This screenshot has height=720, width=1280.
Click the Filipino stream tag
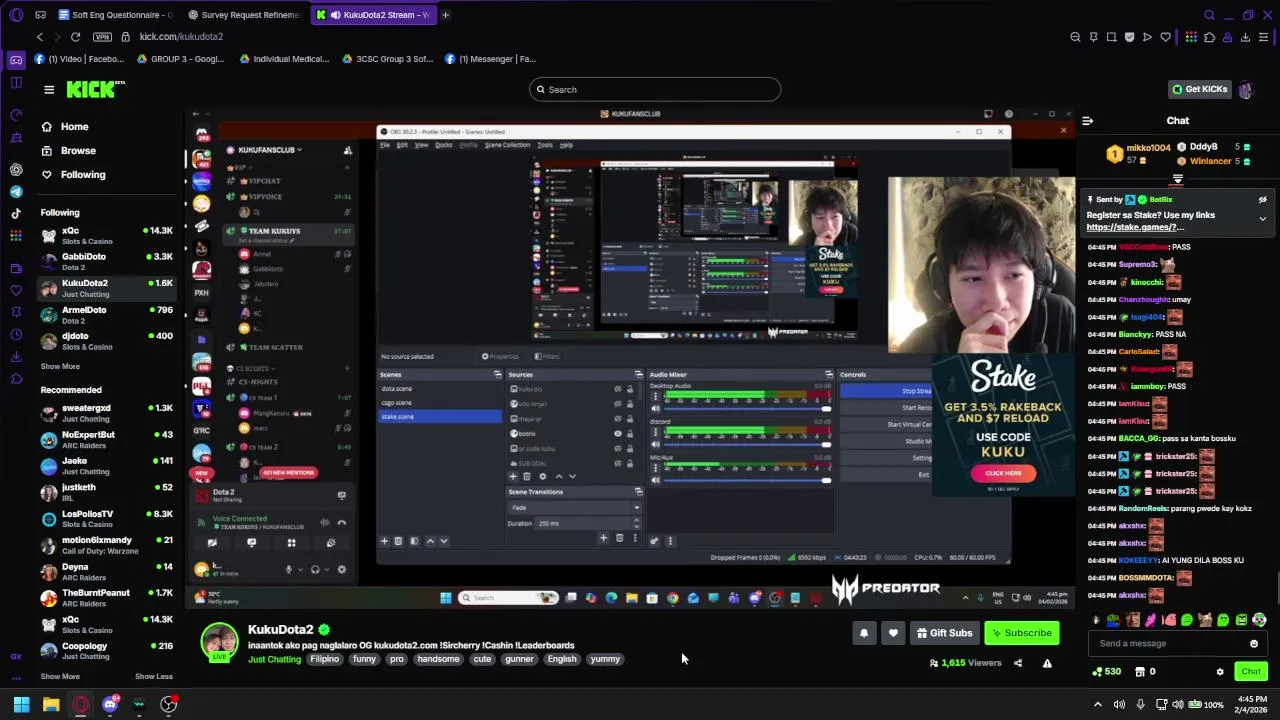coord(325,659)
